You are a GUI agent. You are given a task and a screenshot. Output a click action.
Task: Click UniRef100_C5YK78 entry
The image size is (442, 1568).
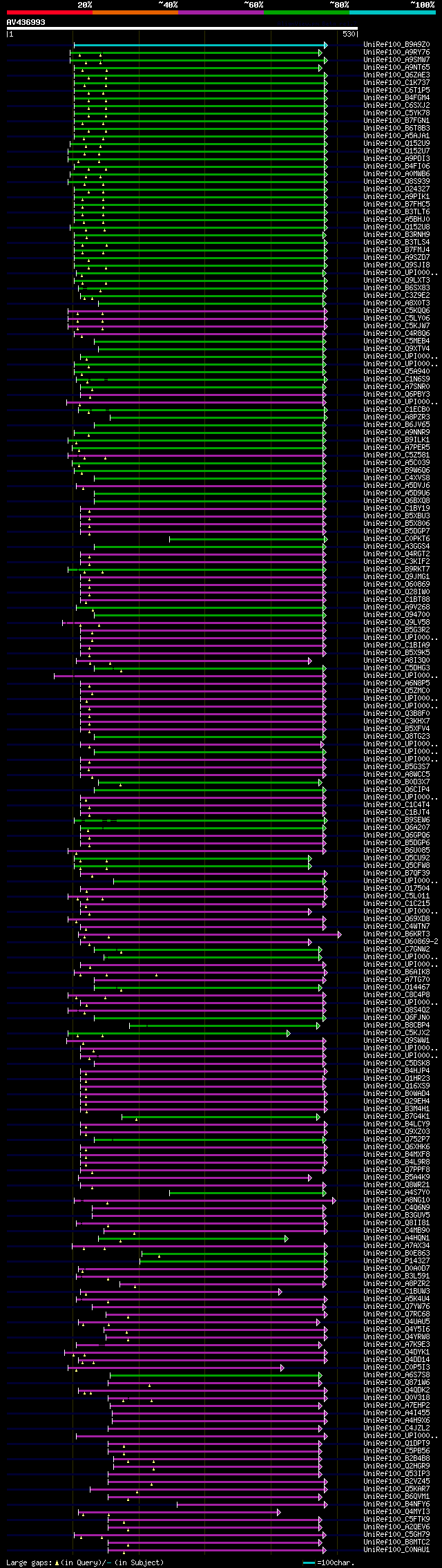click(x=396, y=113)
